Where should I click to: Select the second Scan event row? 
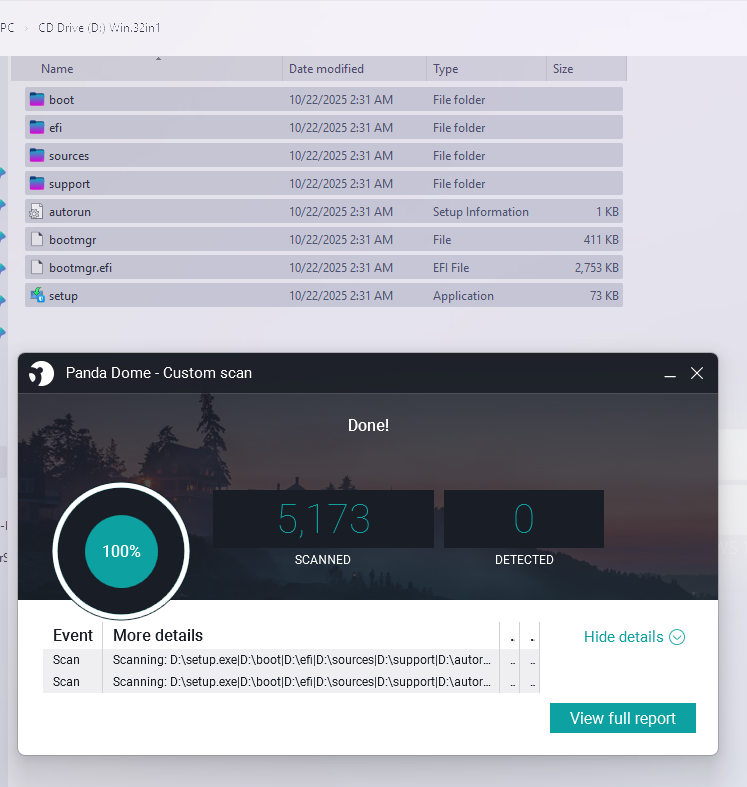click(x=291, y=682)
